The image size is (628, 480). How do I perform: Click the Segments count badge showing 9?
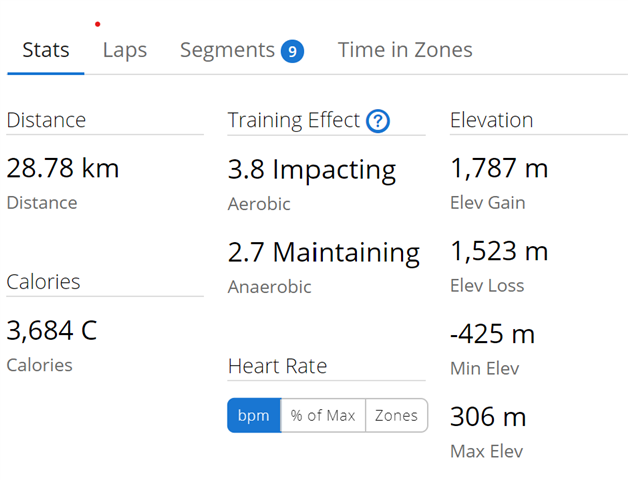point(292,51)
